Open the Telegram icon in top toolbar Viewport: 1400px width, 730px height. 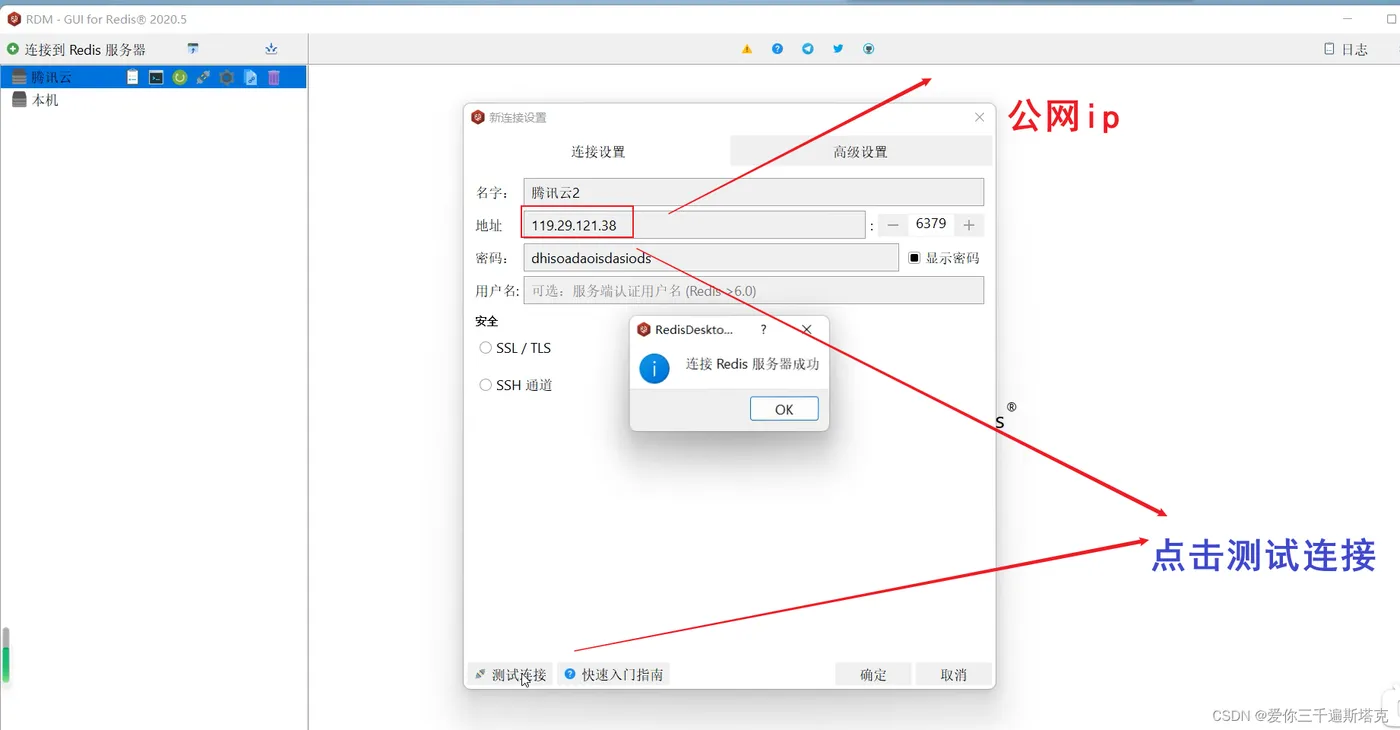coord(808,49)
